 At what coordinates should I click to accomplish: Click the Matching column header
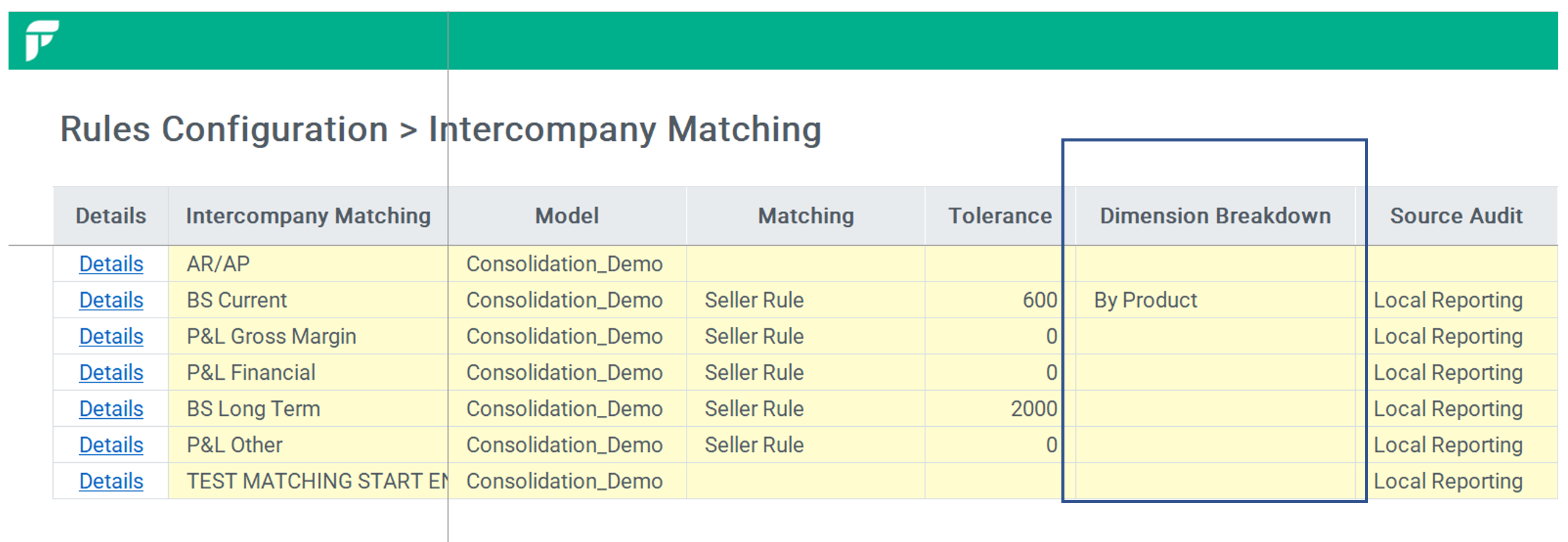click(x=805, y=216)
